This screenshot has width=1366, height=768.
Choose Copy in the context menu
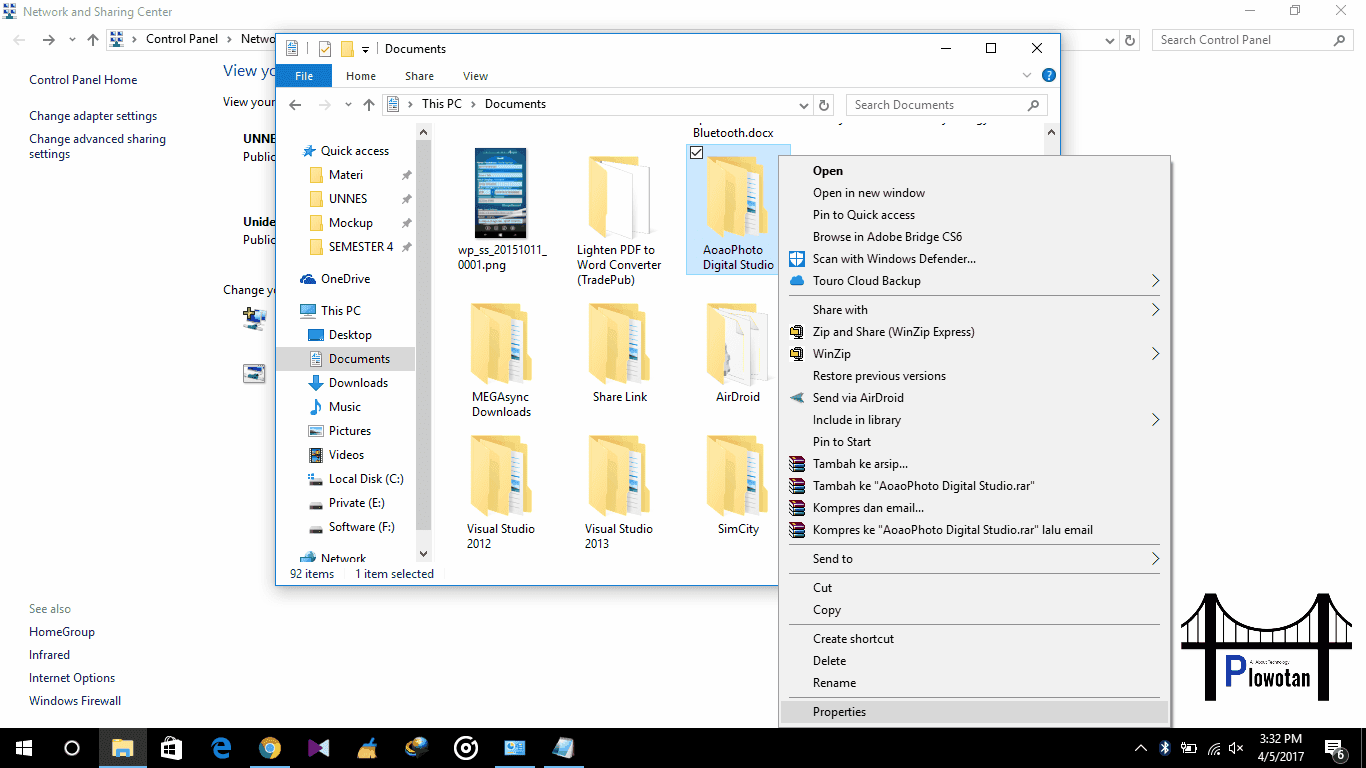pyautogui.click(x=974, y=610)
